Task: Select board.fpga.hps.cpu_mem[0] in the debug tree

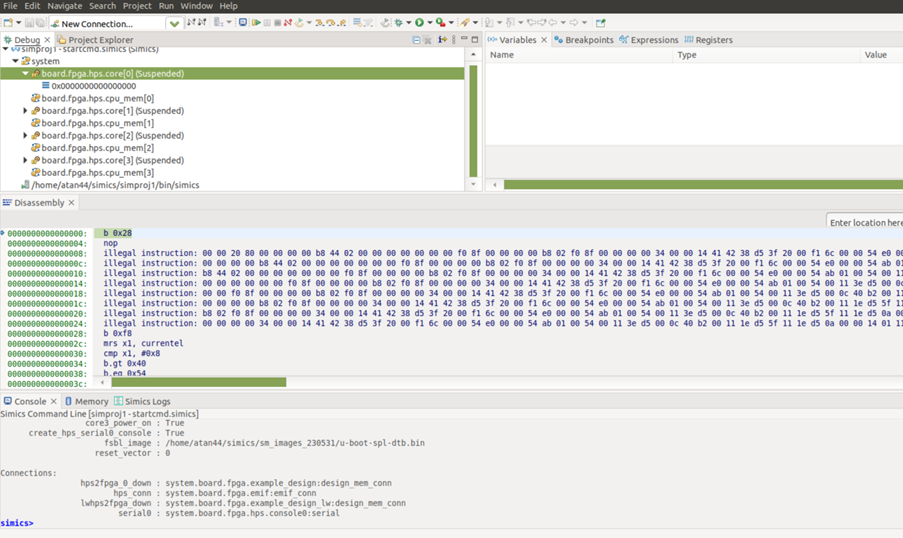Action: click(97, 98)
